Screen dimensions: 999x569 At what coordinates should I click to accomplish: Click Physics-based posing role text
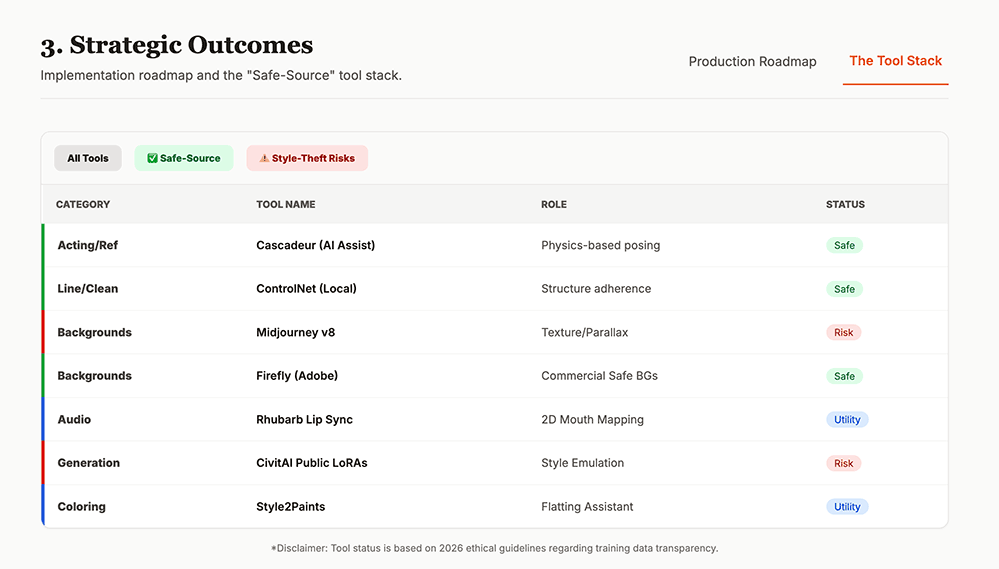pyautogui.click(x=600, y=245)
